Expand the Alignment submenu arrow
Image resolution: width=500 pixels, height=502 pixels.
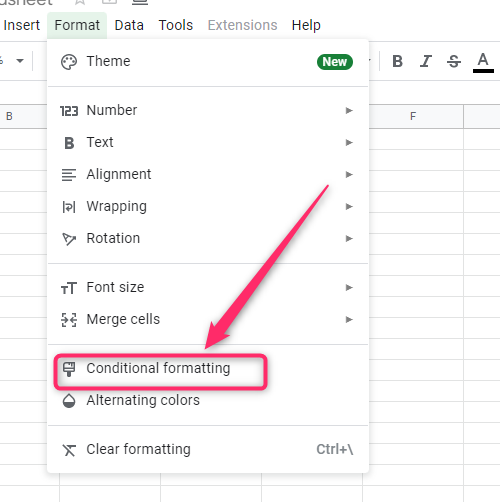coord(349,174)
